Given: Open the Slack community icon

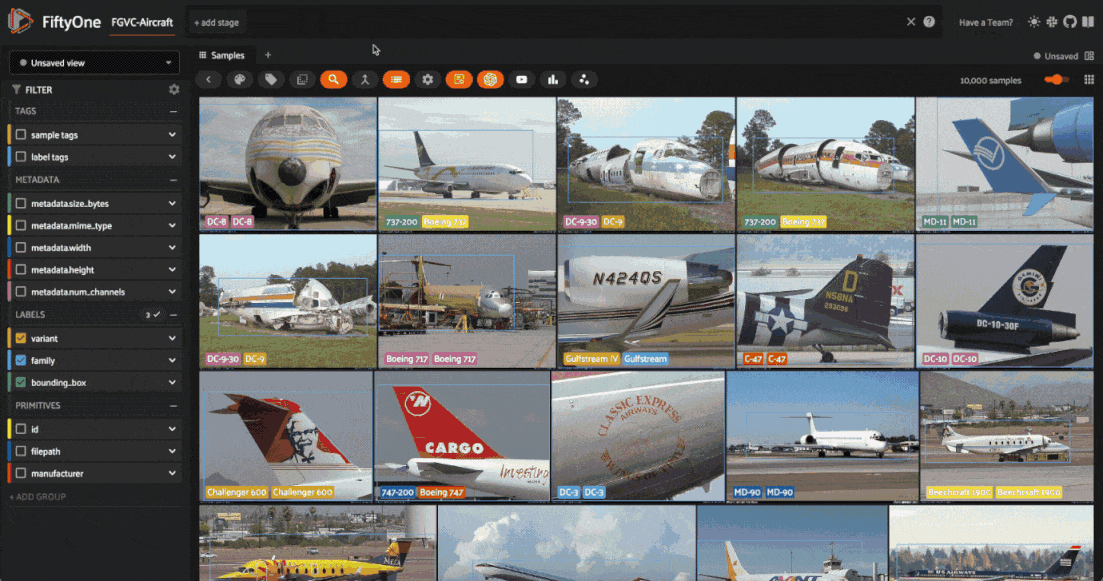Looking at the screenshot, I should [1052, 22].
